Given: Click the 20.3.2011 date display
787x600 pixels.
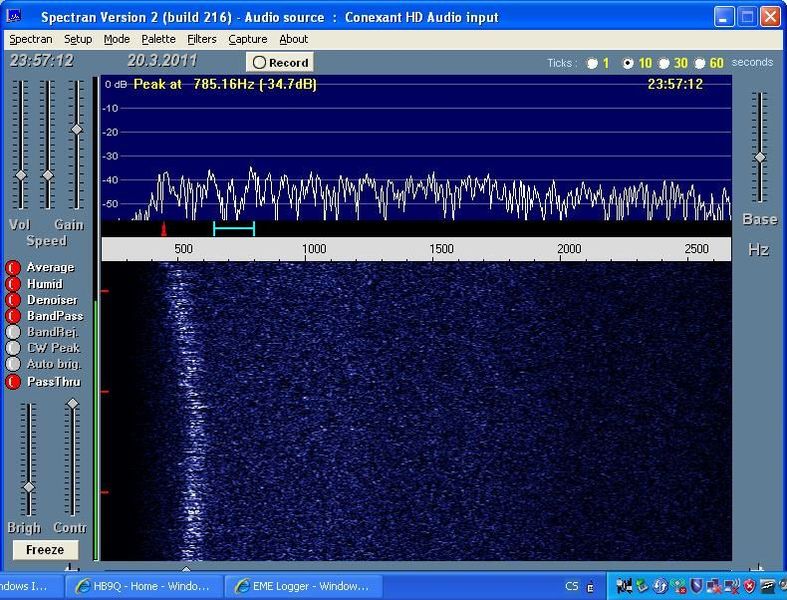Looking at the screenshot, I should [x=162, y=61].
